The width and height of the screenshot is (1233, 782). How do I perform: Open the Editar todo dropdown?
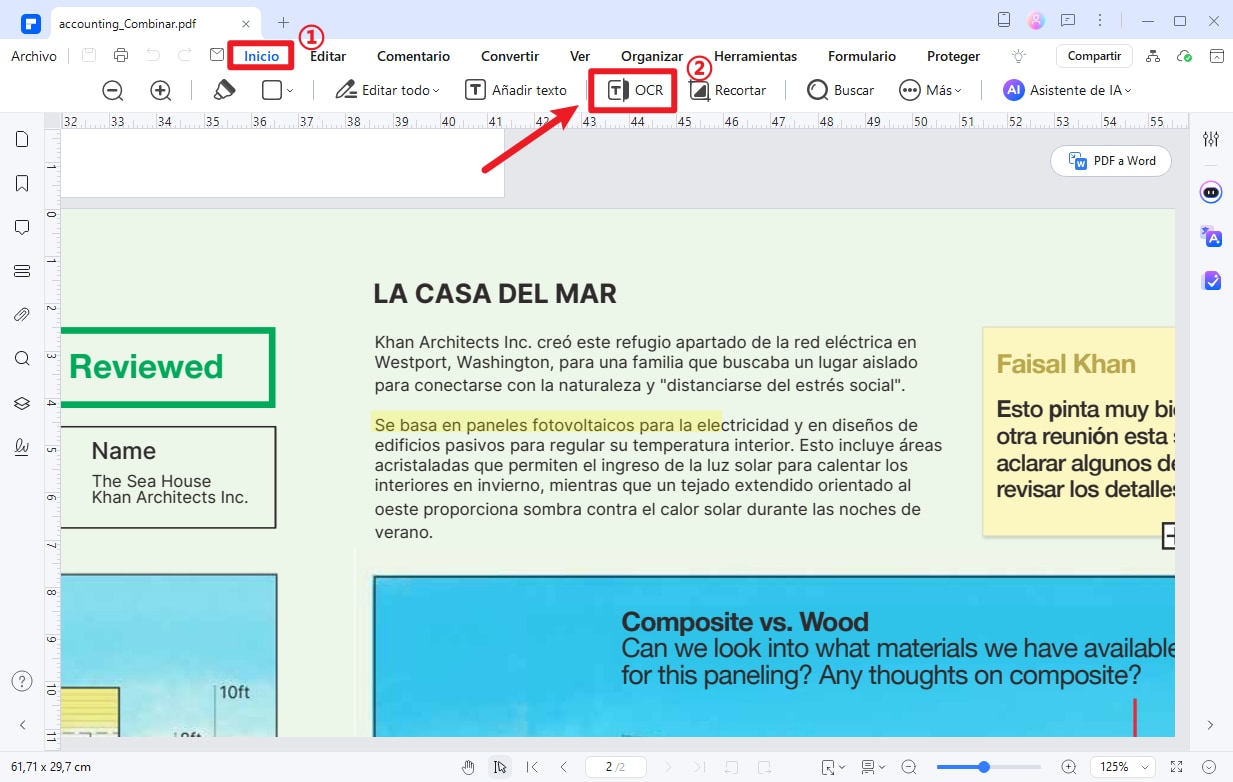pos(388,90)
